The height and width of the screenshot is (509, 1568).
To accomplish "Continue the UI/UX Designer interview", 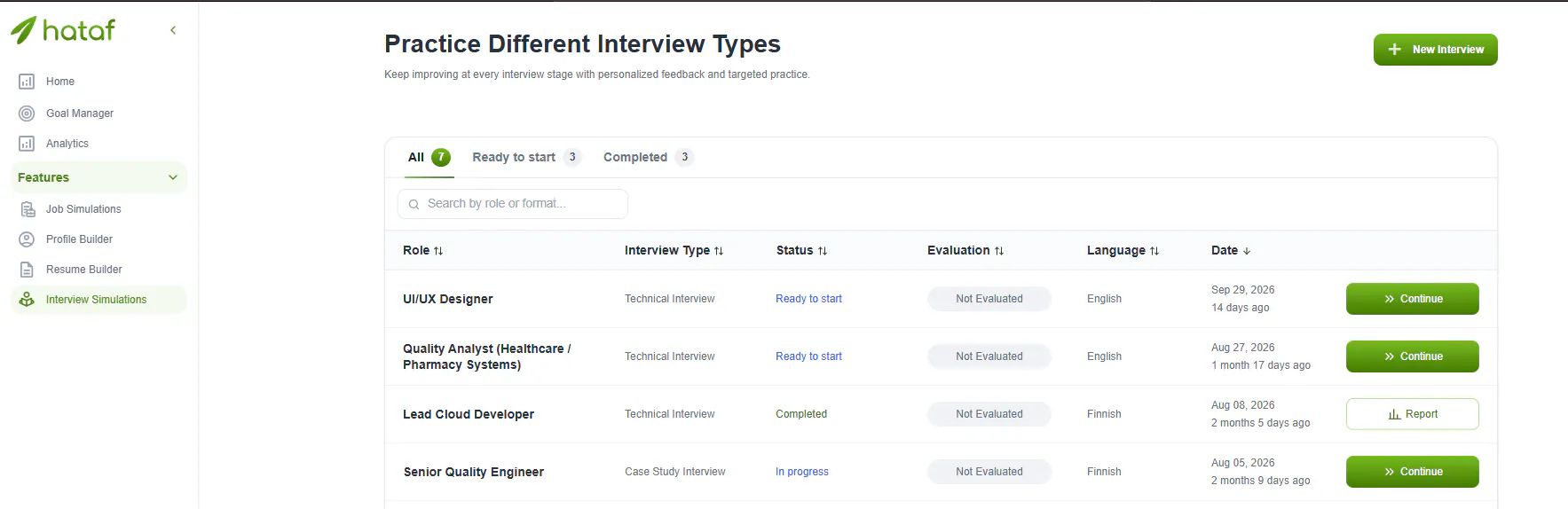I will (x=1412, y=299).
